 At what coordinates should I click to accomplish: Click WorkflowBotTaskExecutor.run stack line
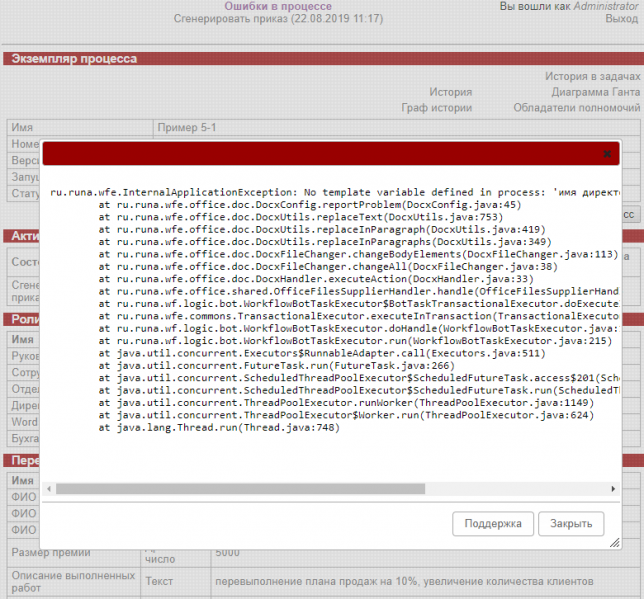coord(355,341)
